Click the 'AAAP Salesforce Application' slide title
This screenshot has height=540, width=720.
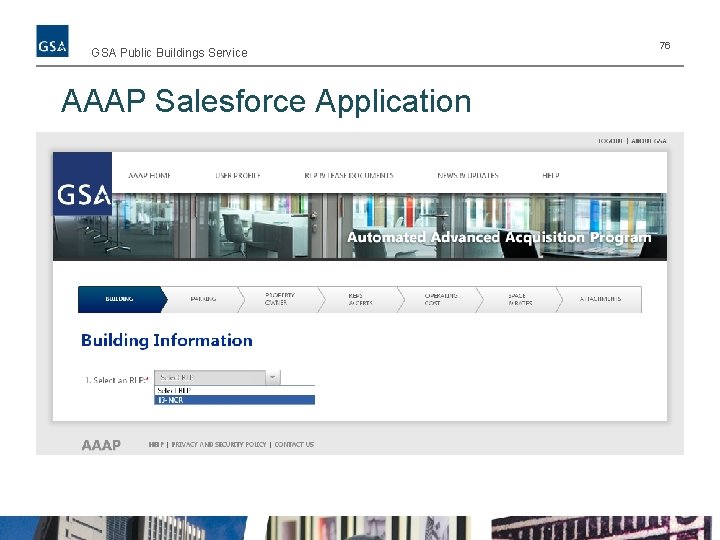pyautogui.click(x=266, y=101)
